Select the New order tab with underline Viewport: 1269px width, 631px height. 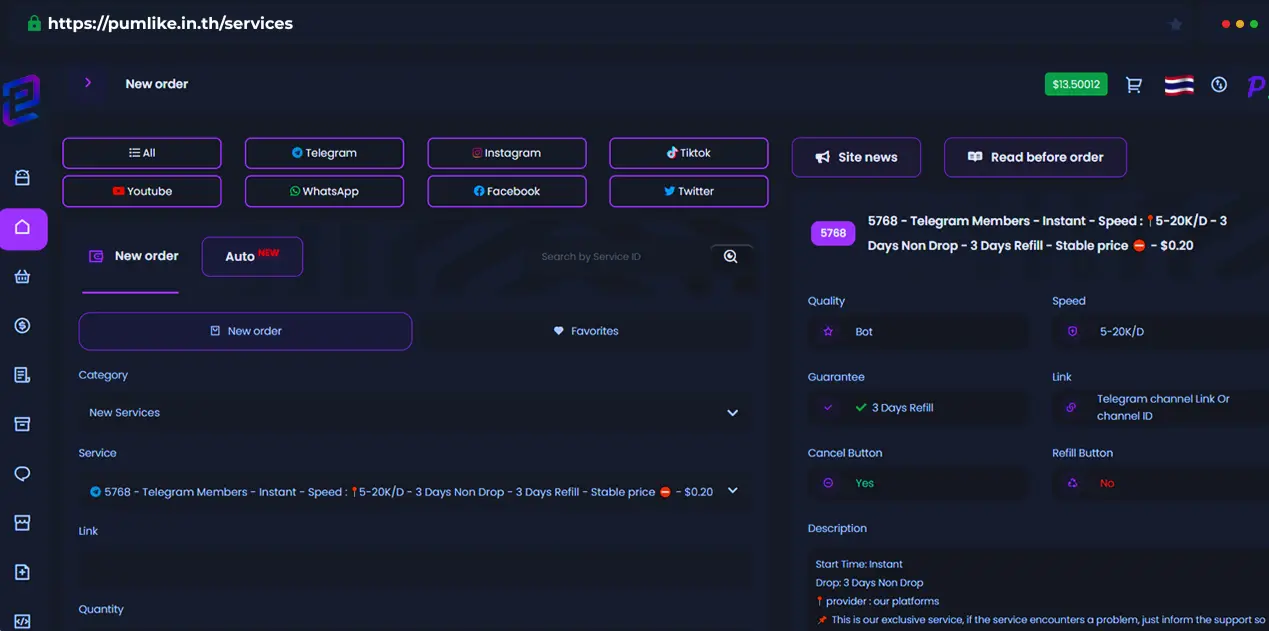(x=133, y=256)
